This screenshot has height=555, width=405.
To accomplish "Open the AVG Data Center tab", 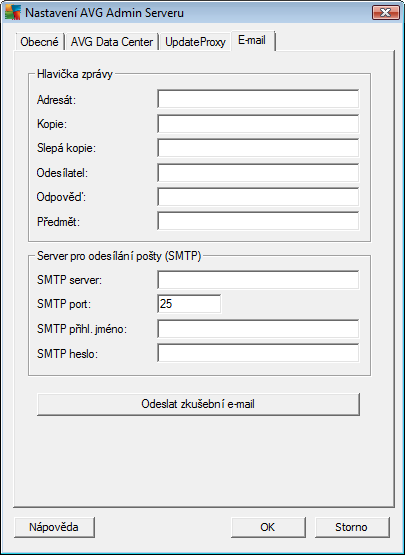I will [112, 42].
